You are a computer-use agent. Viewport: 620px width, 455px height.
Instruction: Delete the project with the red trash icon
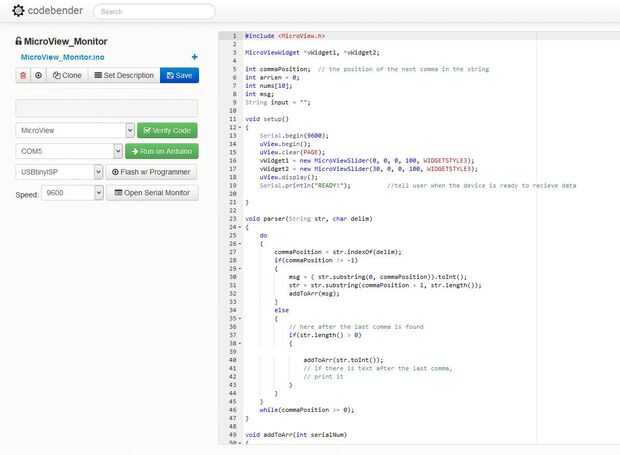point(23,75)
